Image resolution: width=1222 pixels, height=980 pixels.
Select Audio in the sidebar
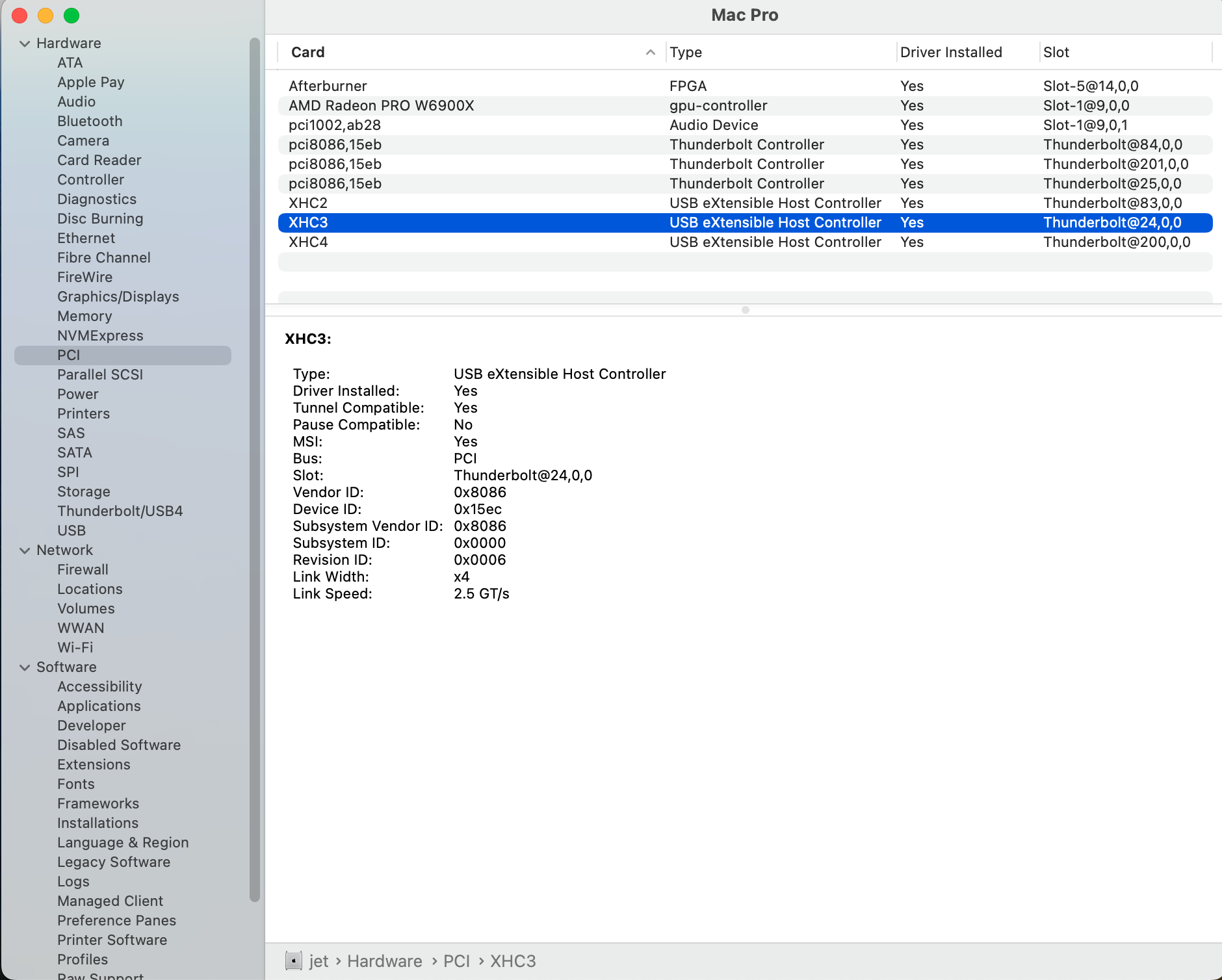tap(77, 102)
